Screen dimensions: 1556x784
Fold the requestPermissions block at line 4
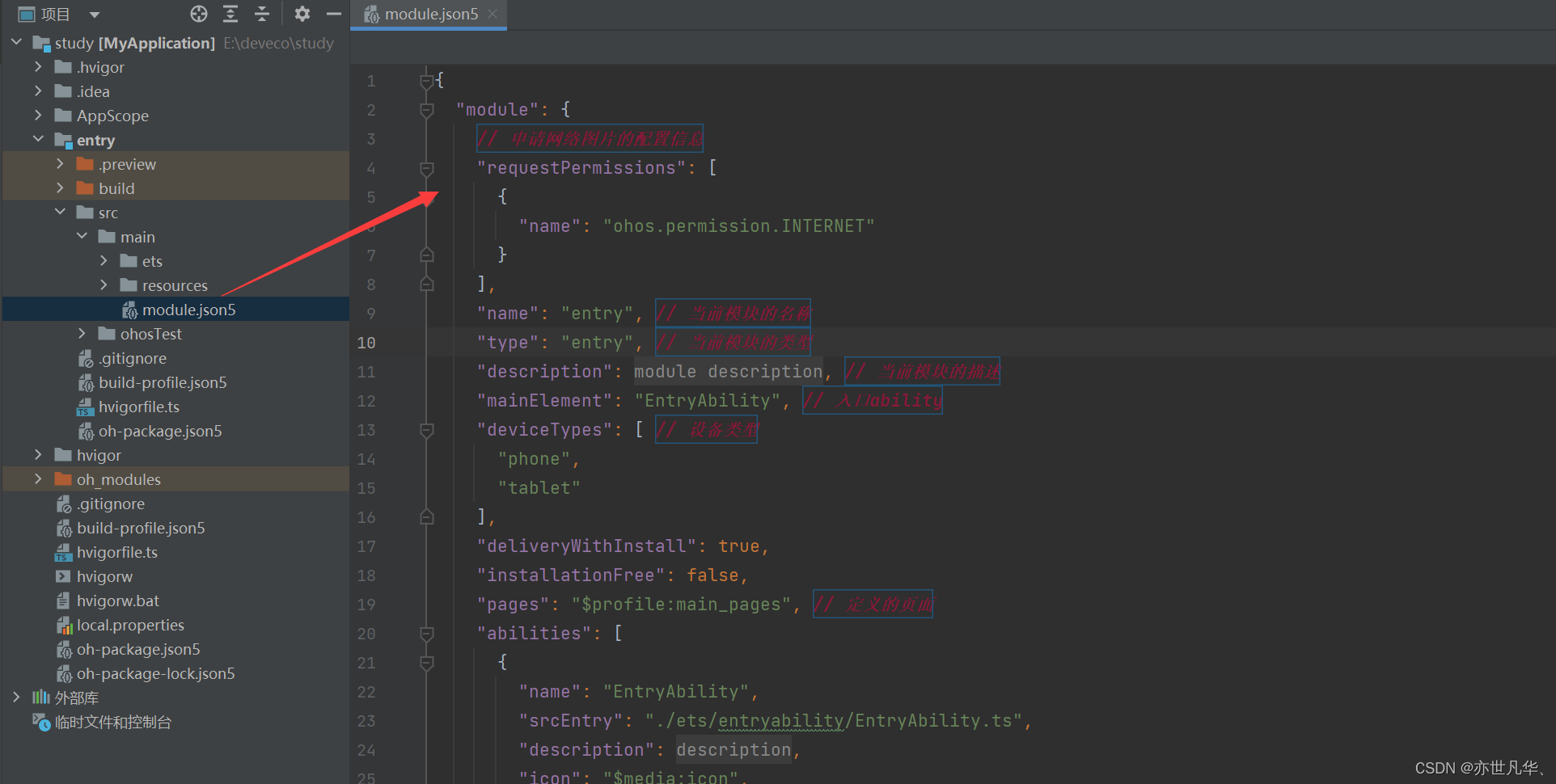point(427,168)
